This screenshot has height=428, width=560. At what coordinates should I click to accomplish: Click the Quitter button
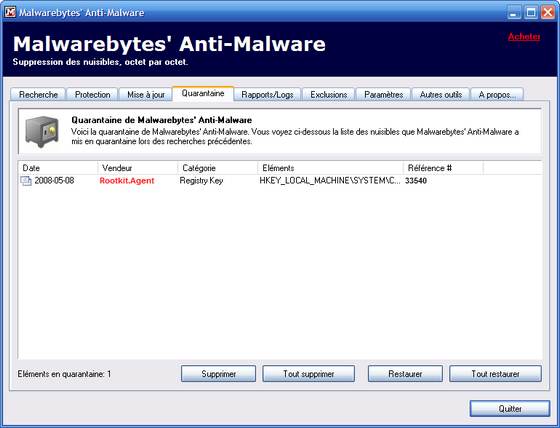[x=510, y=408]
